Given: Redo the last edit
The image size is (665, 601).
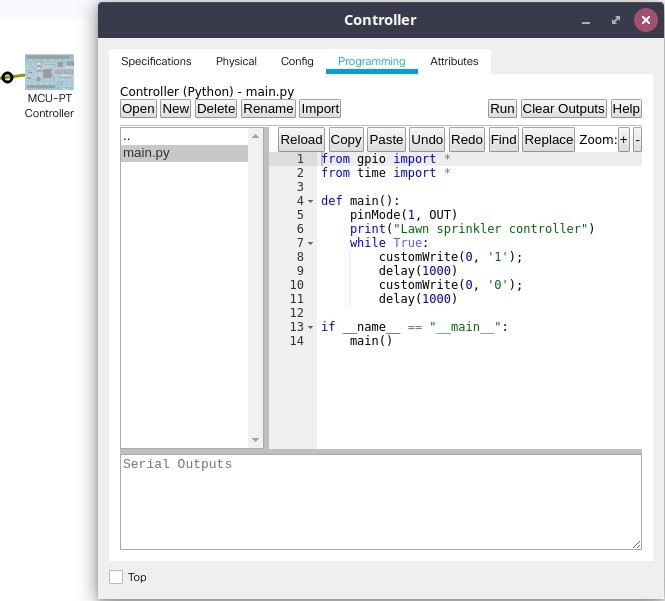Looking at the screenshot, I should coord(467,140).
